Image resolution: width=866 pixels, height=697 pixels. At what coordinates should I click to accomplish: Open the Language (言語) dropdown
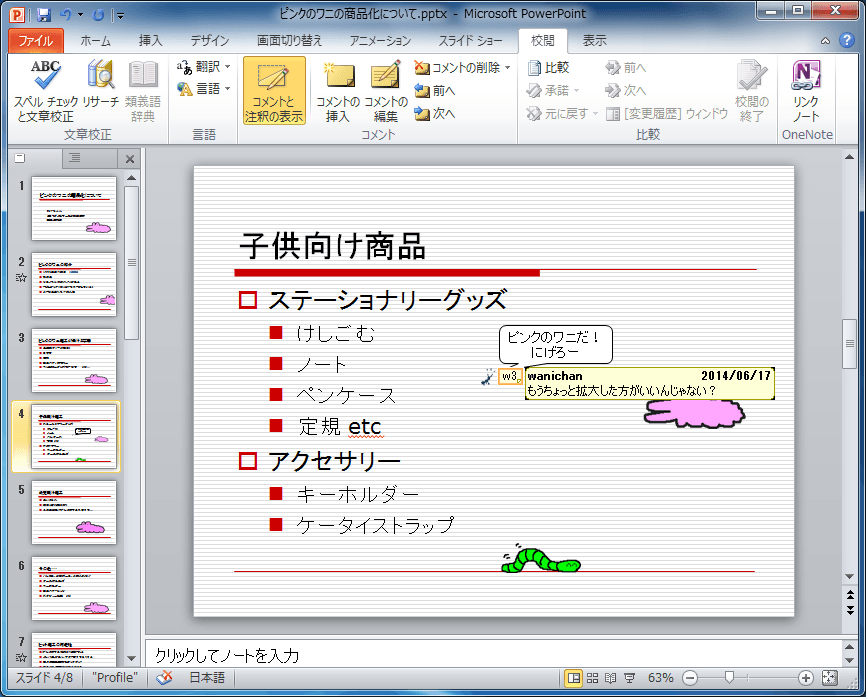(203, 89)
